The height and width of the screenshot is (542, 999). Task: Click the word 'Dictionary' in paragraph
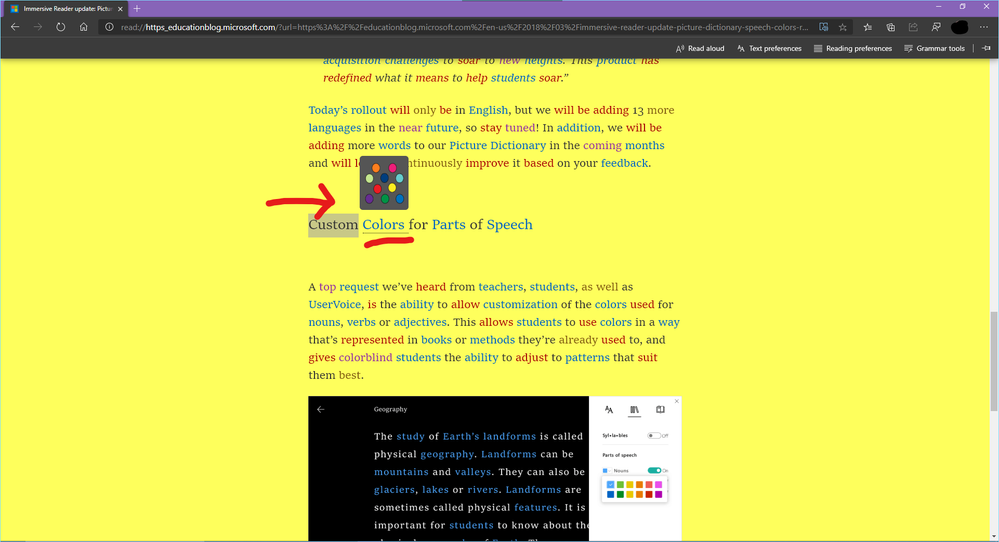(517, 146)
